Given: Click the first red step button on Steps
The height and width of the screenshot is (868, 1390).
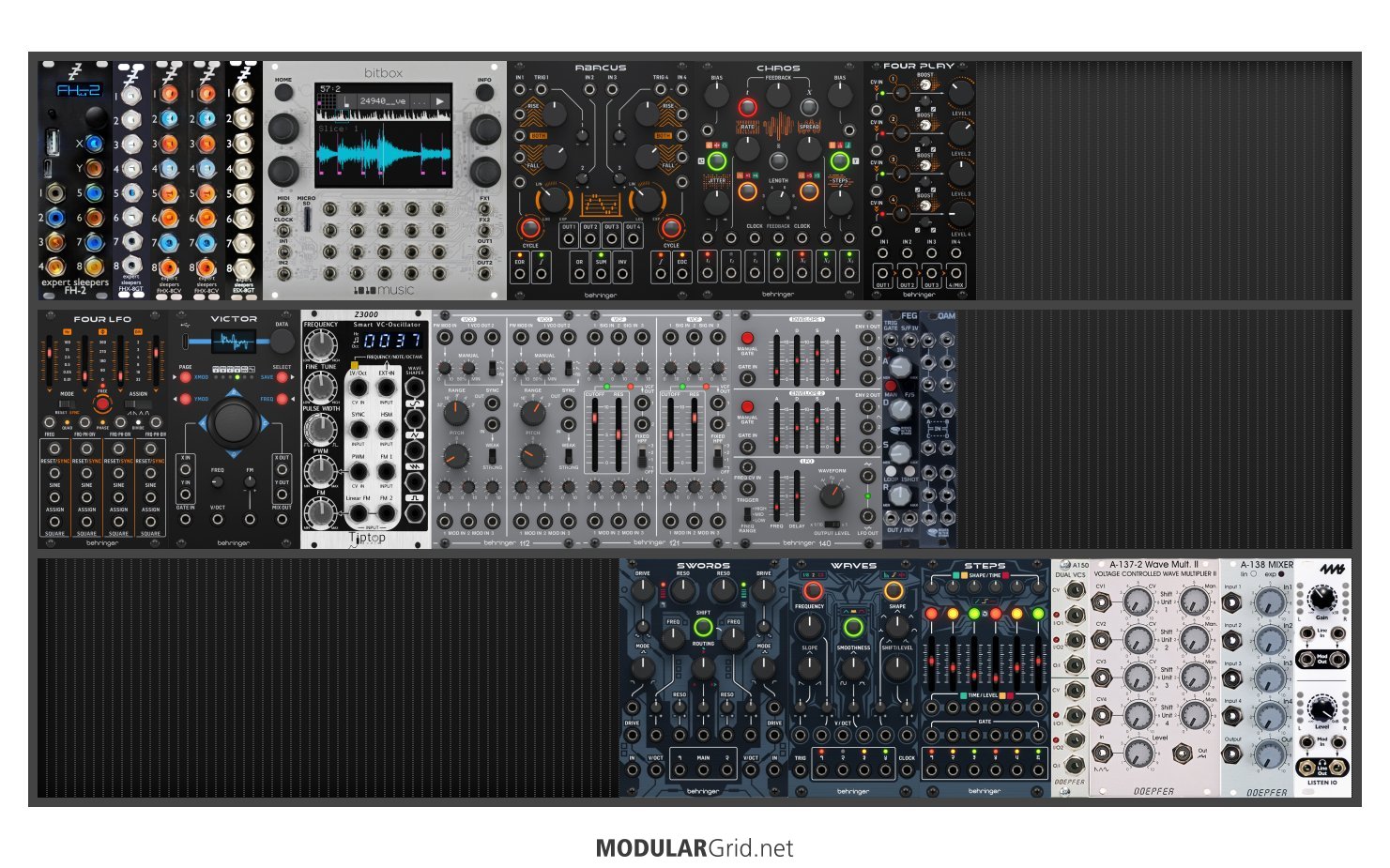Looking at the screenshot, I should [x=932, y=614].
